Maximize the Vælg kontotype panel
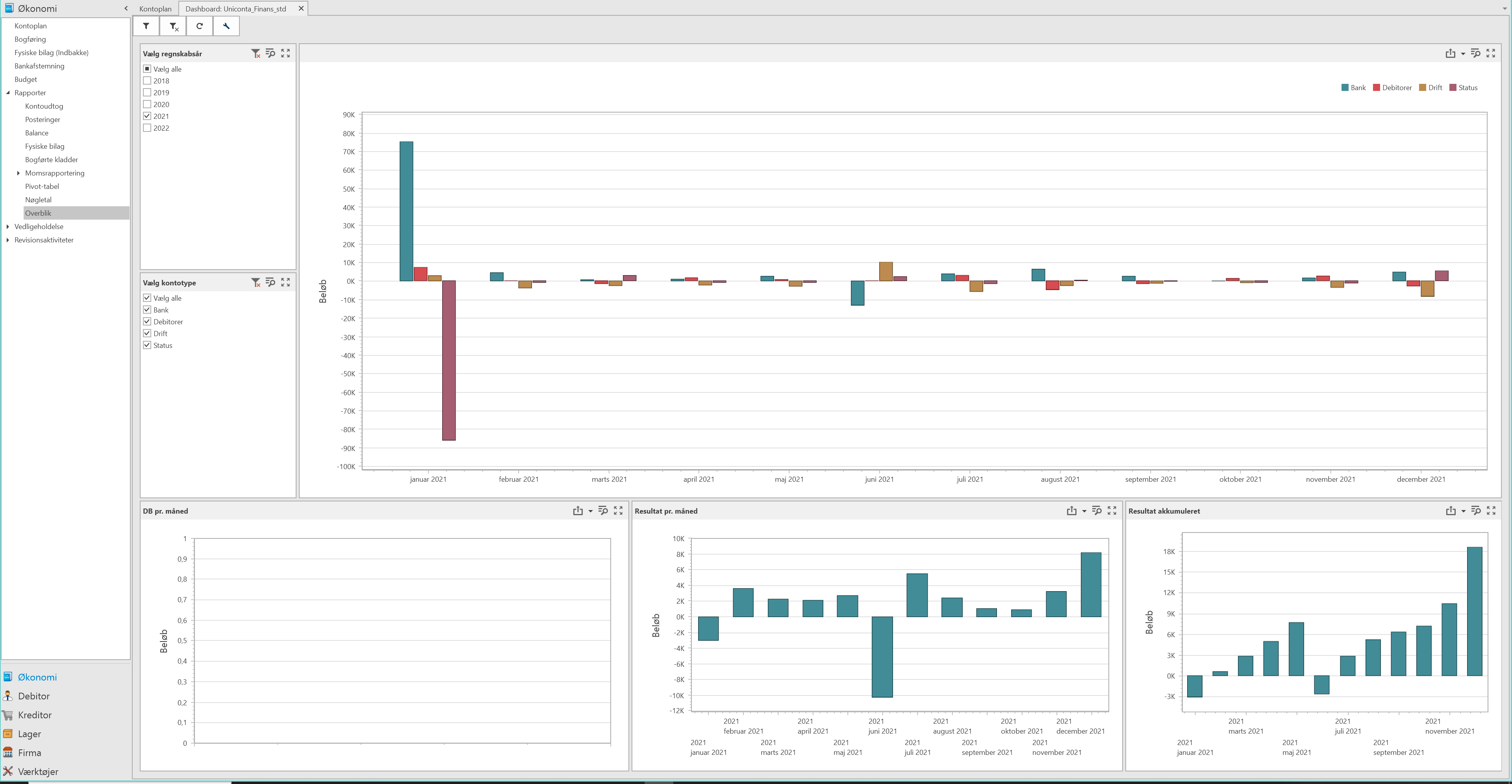Screen dimensions: 1512x784 285,282
